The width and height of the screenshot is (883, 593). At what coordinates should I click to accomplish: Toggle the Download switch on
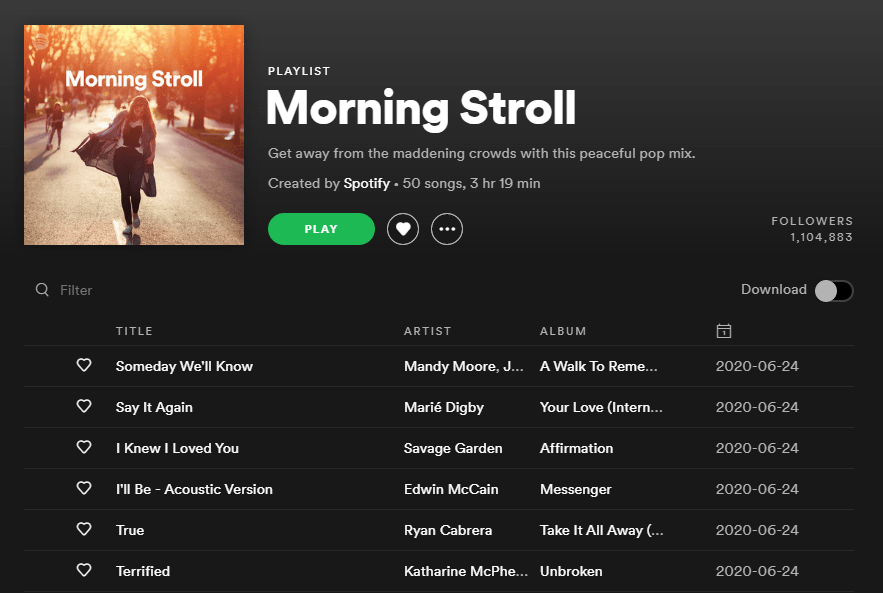(832, 290)
